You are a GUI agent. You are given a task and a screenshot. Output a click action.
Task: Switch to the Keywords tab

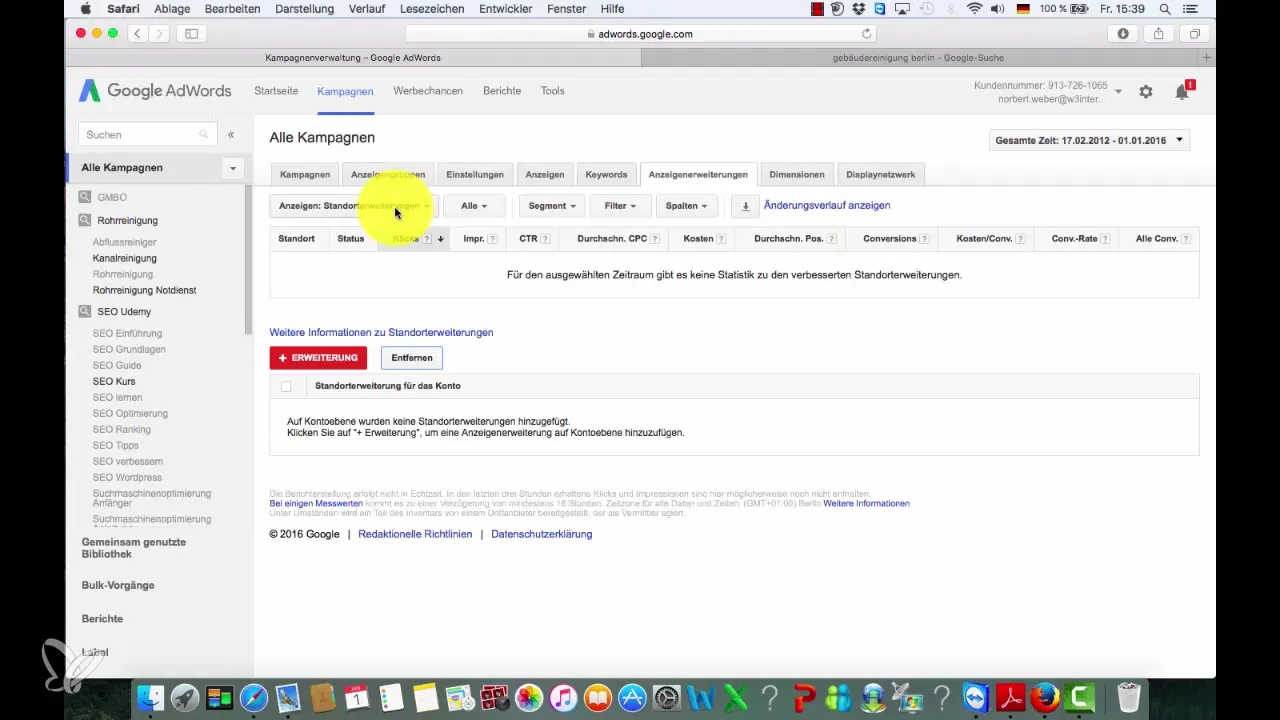pyautogui.click(x=606, y=174)
